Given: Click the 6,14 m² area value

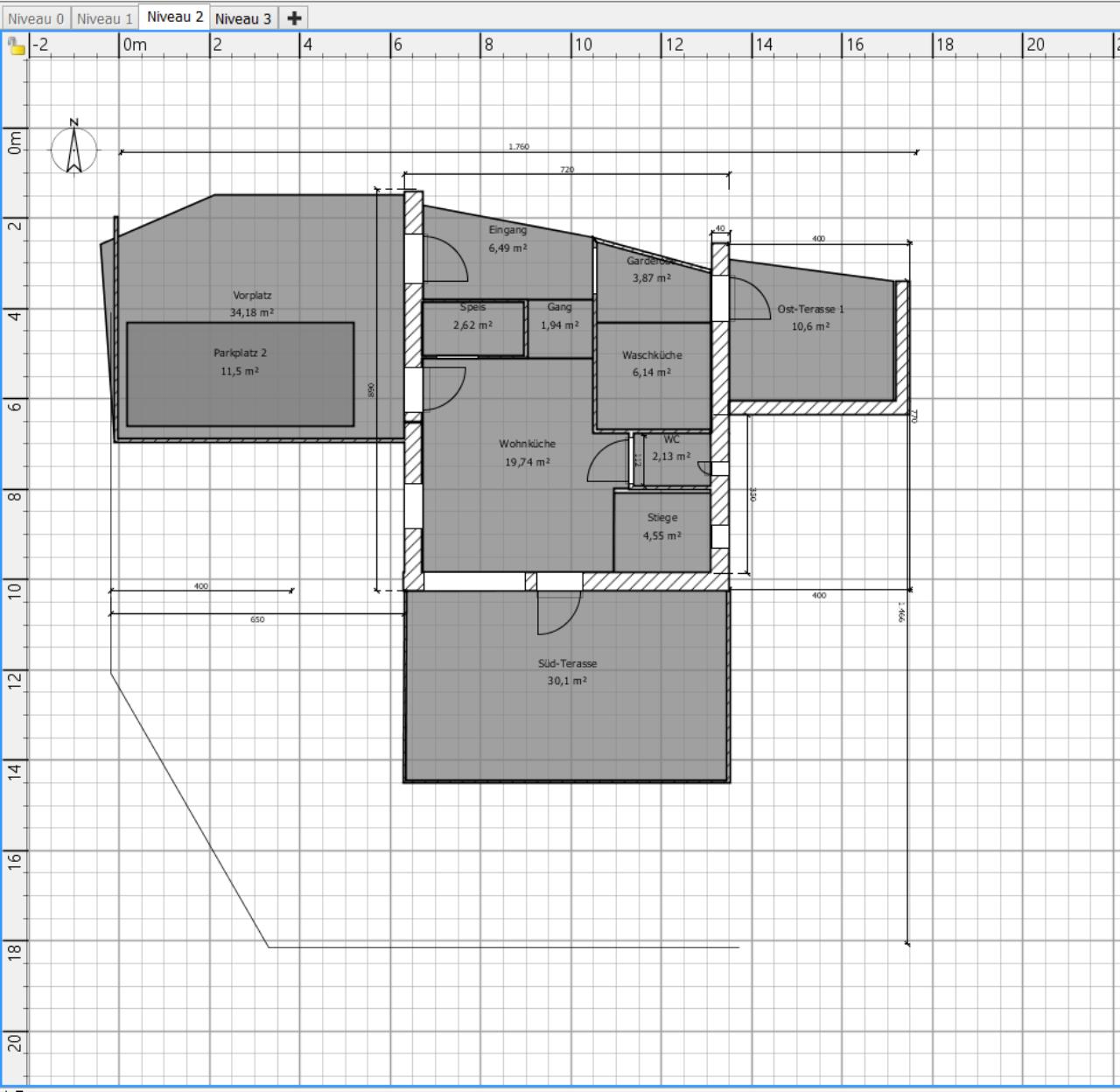Looking at the screenshot, I should 652,373.
